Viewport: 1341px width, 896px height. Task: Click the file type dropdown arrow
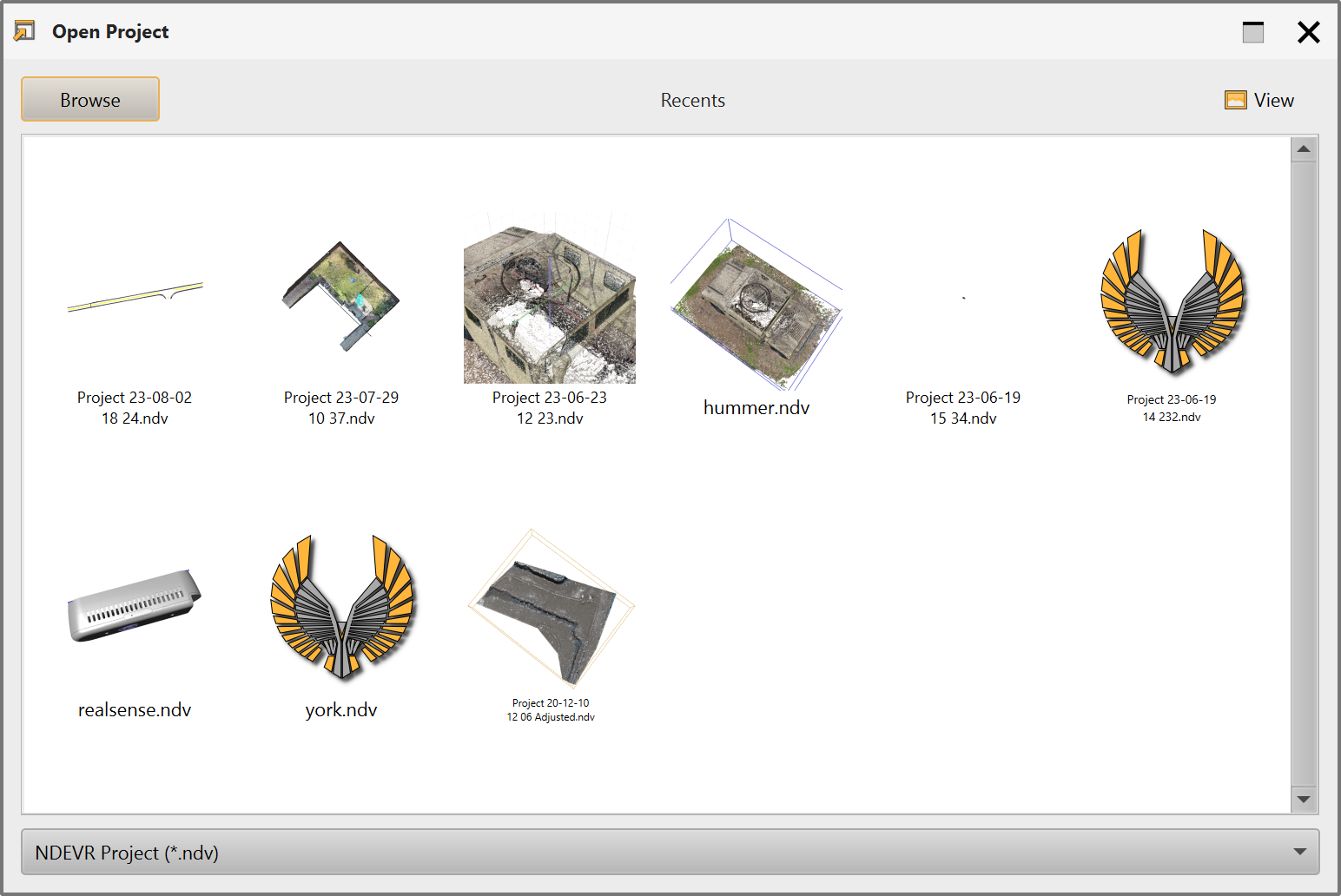[x=1299, y=852]
